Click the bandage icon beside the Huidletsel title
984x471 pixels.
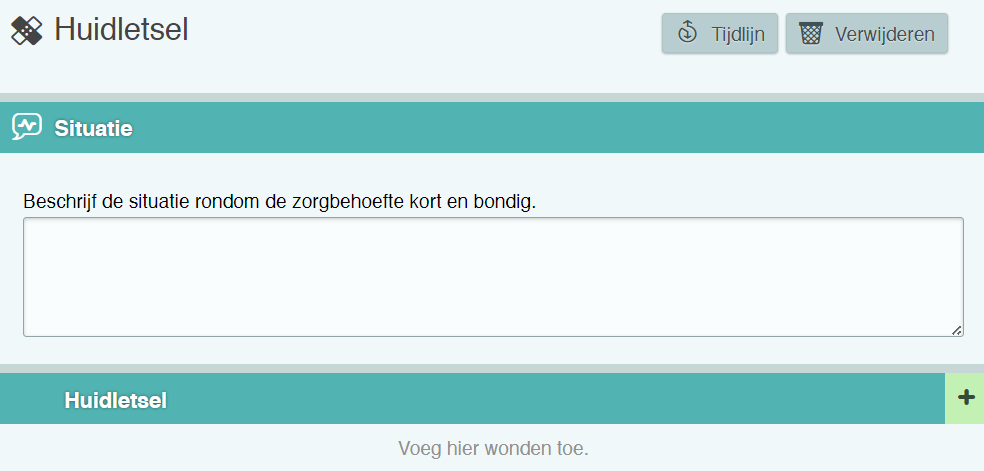coord(26,31)
